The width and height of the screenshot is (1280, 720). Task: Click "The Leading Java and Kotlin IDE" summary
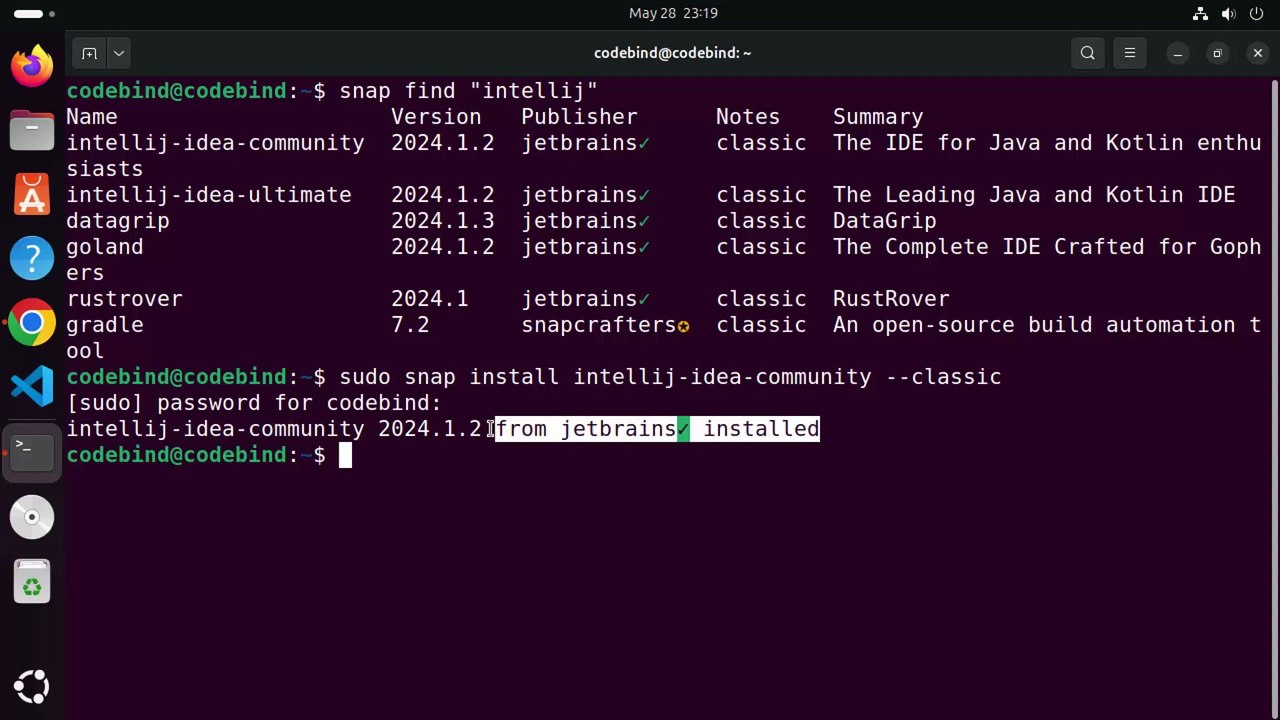tap(1034, 195)
